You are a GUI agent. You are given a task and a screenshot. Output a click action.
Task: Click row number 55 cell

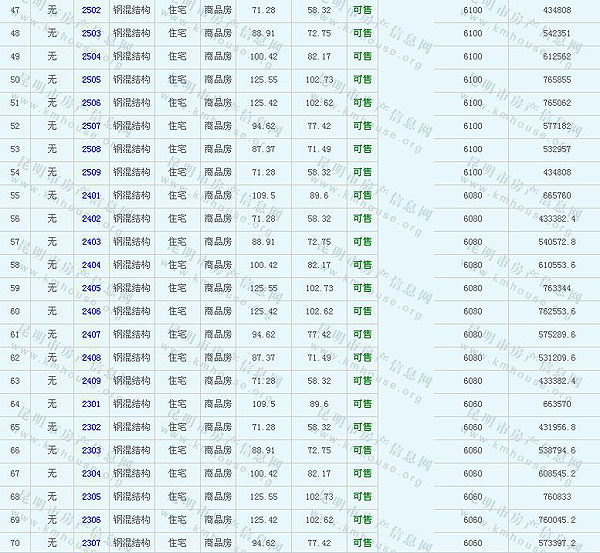pos(15,195)
